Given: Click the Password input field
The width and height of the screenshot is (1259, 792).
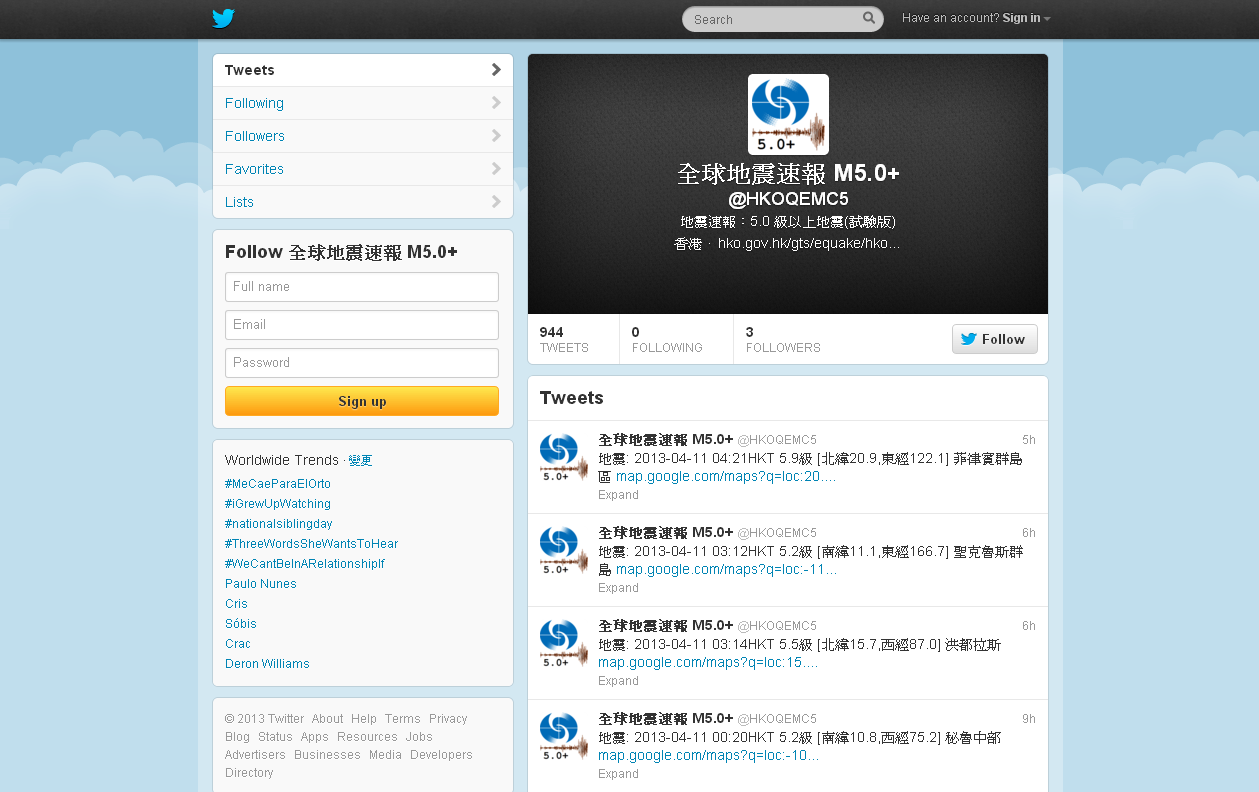Looking at the screenshot, I should point(362,363).
